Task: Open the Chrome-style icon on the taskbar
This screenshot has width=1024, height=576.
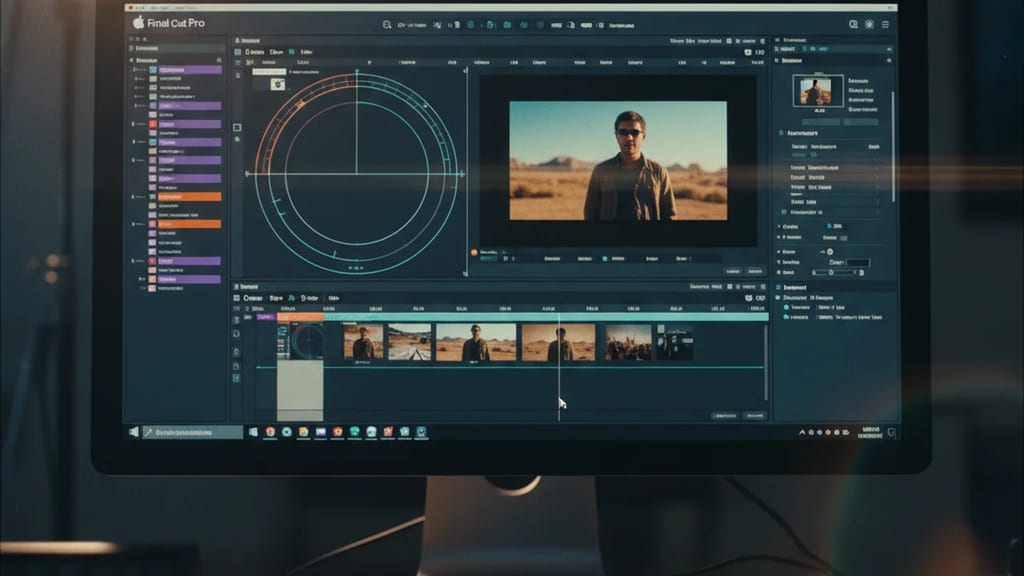Action: (x=270, y=432)
